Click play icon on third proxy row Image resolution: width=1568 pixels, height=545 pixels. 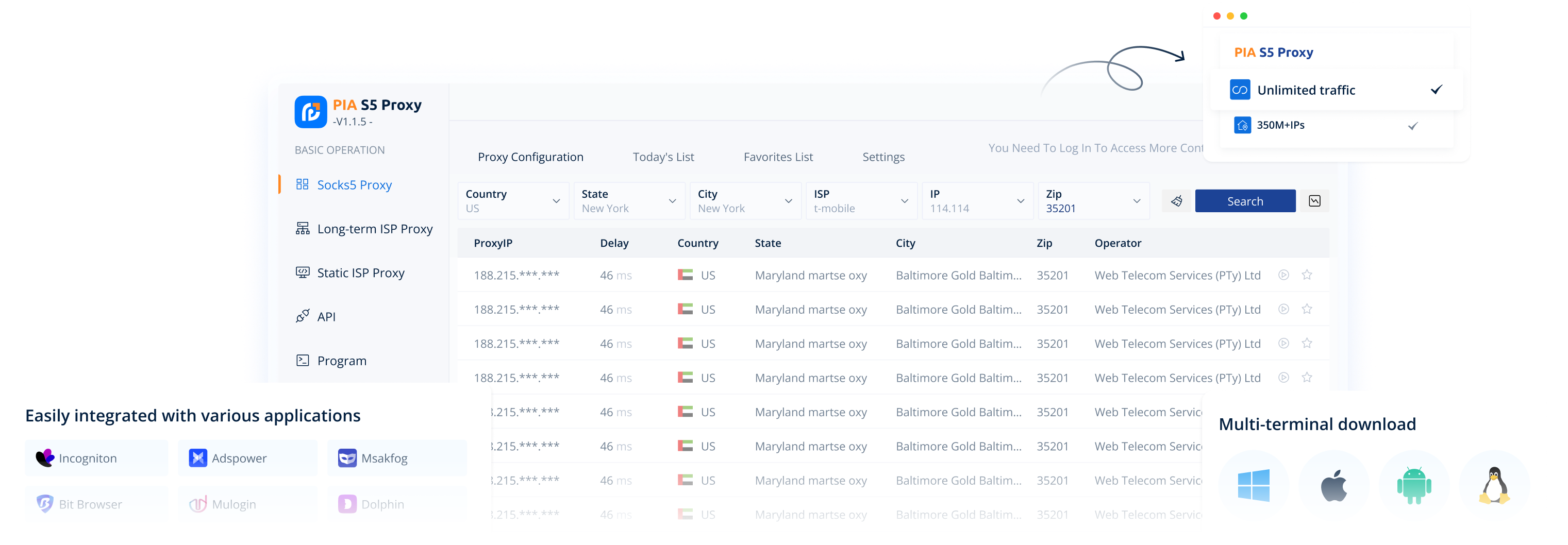click(x=1283, y=343)
